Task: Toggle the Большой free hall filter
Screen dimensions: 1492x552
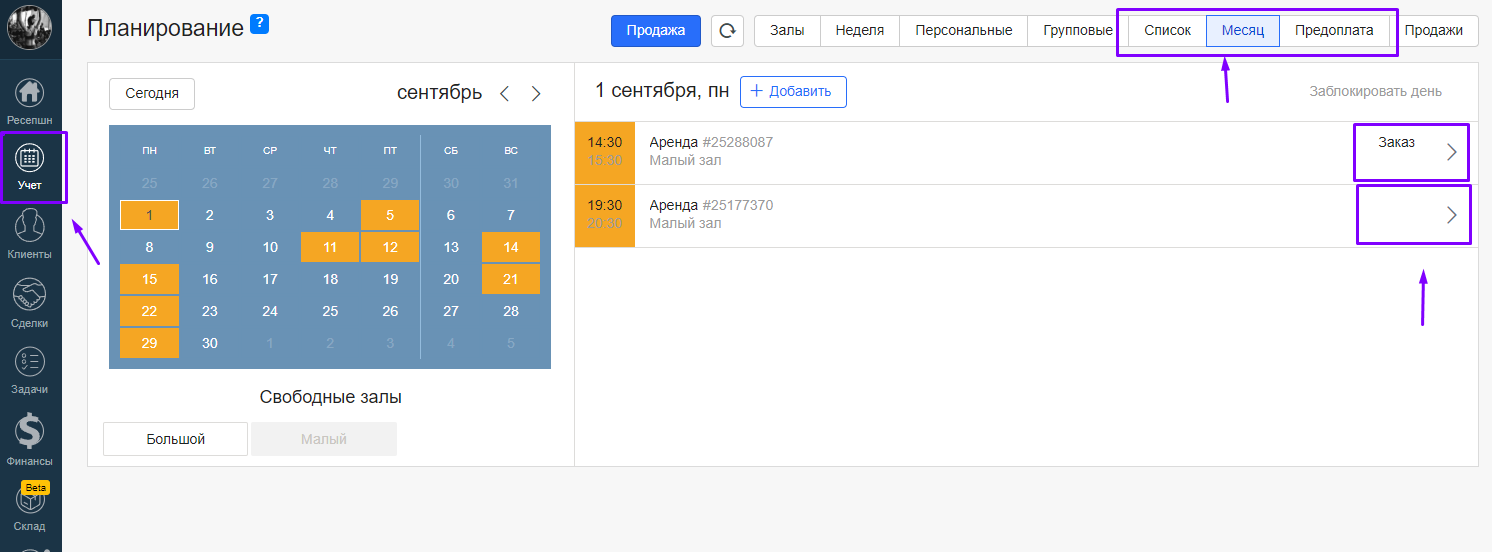Action: pyautogui.click(x=175, y=439)
